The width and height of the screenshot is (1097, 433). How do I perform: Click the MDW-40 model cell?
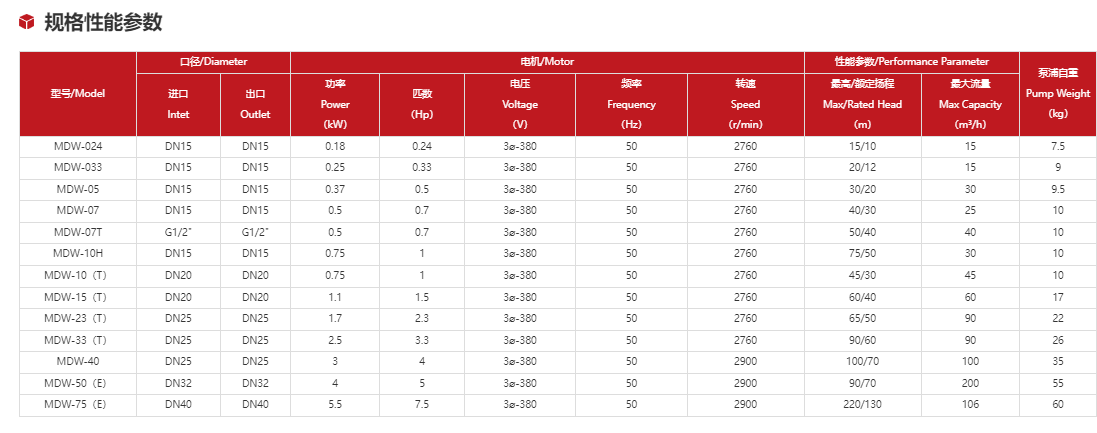pyautogui.click(x=78, y=361)
